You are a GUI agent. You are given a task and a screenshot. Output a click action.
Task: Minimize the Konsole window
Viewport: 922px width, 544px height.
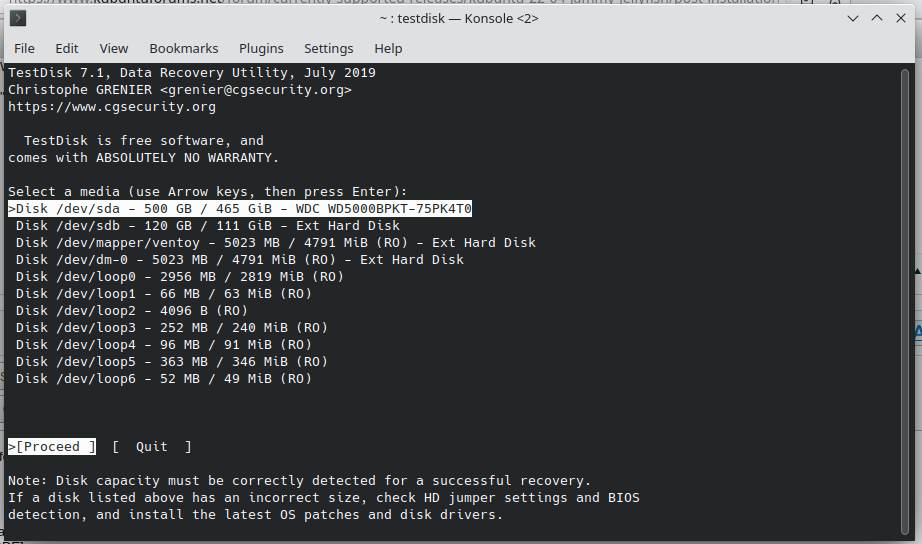tap(852, 18)
